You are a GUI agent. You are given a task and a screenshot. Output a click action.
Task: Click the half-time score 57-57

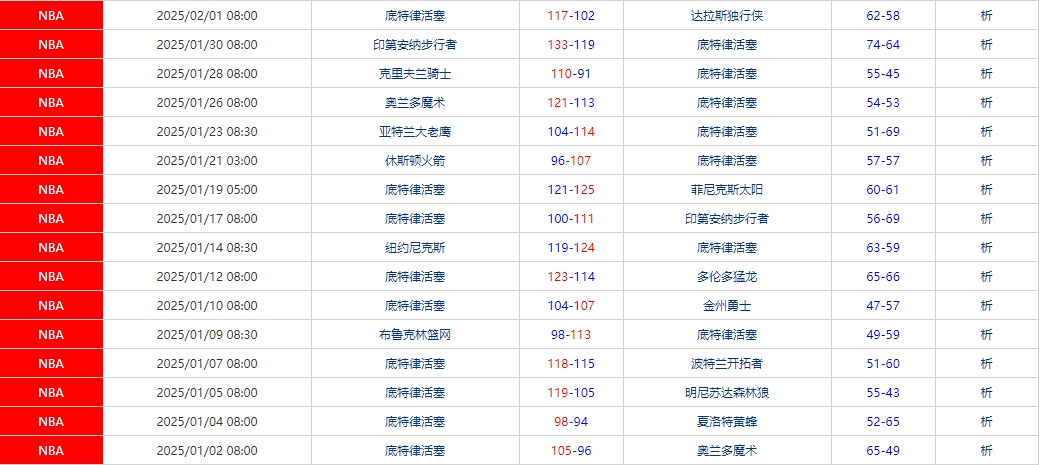883,161
